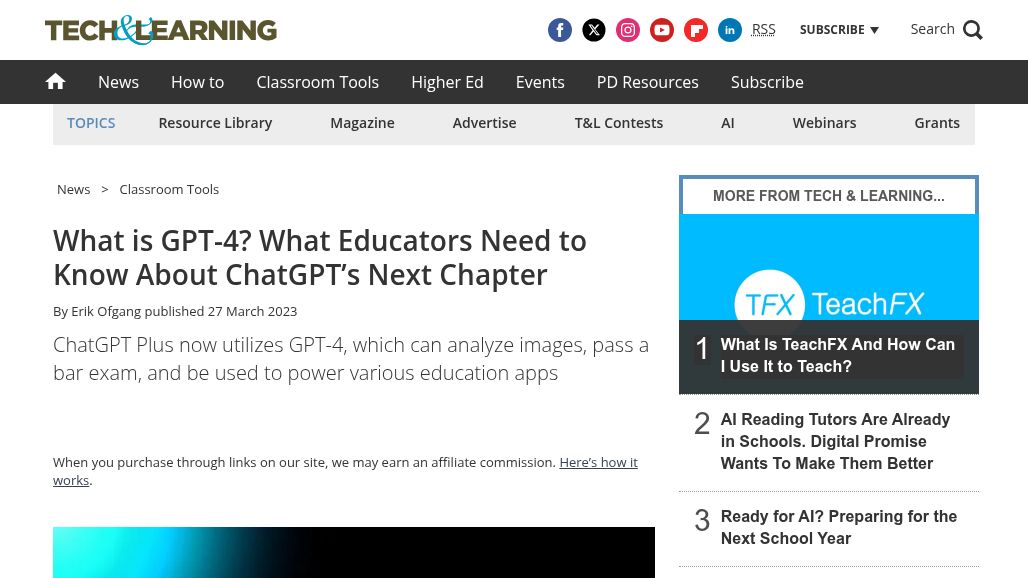Image resolution: width=1028 pixels, height=578 pixels.
Task: Go to the Higher Ed section
Action: 447,82
